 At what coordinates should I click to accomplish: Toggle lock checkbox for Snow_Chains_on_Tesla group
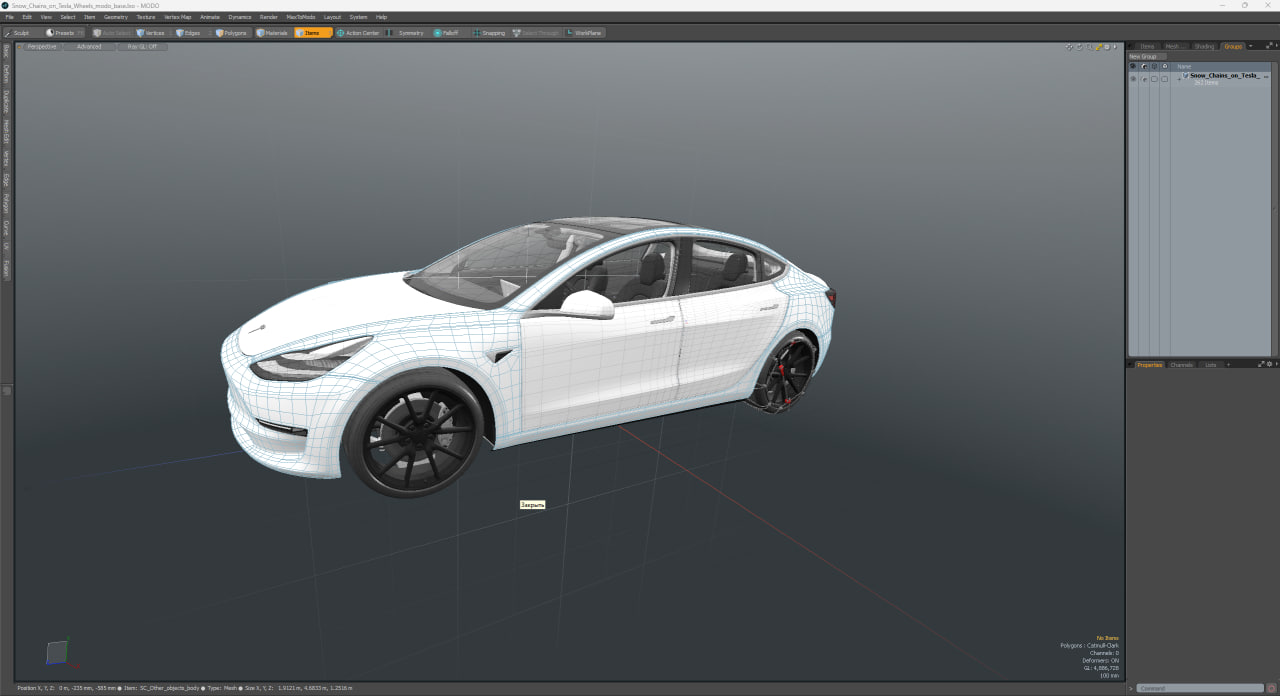tap(1164, 78)
